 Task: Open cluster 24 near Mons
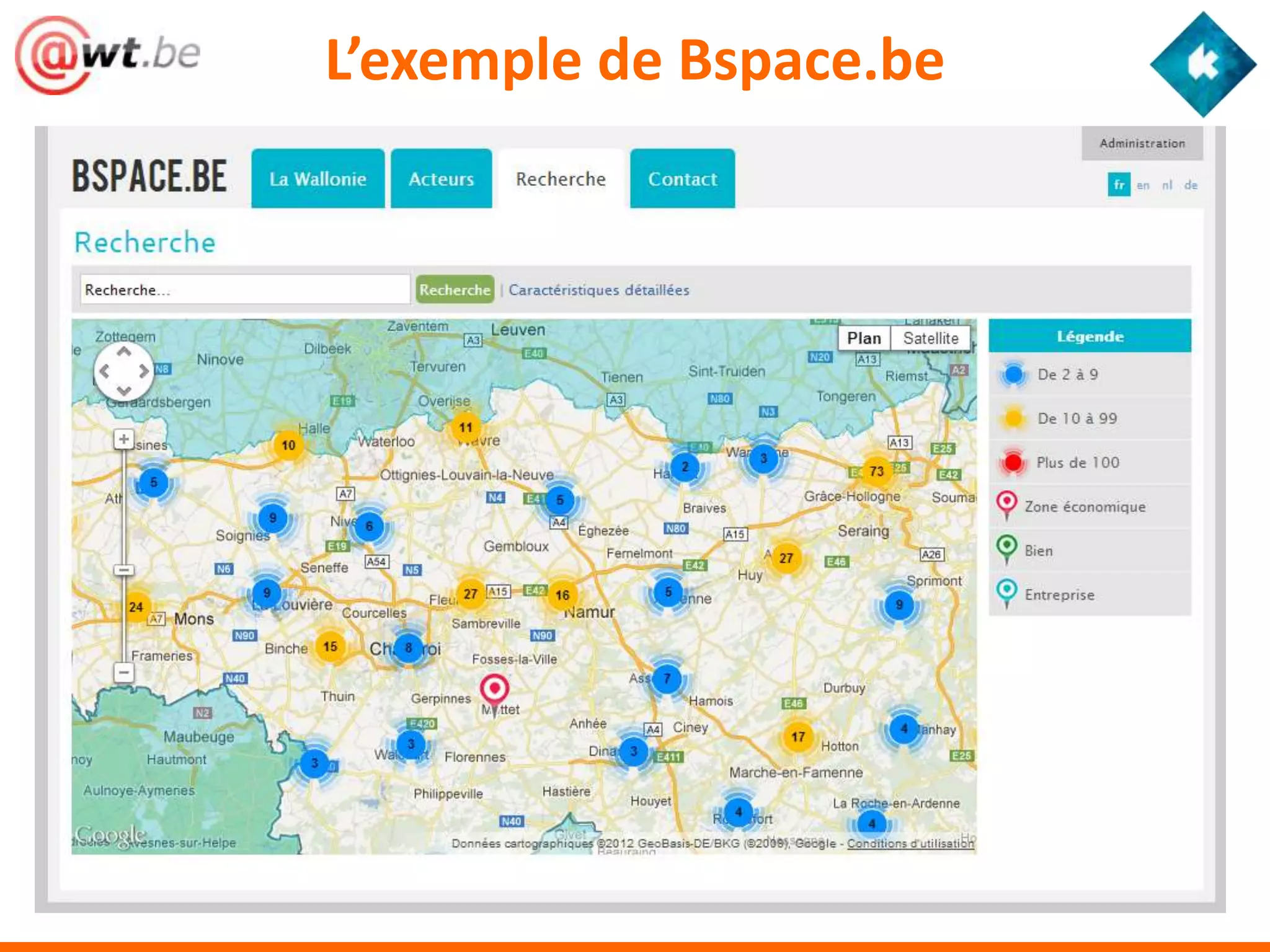tap(136, 607)
